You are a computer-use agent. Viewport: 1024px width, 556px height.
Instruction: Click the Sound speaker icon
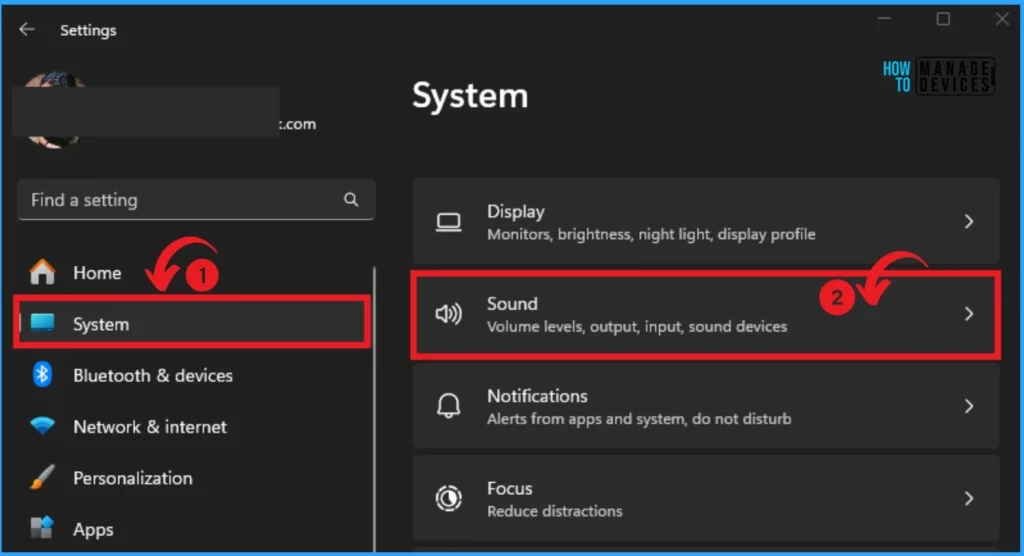click(x=449, y=314)
